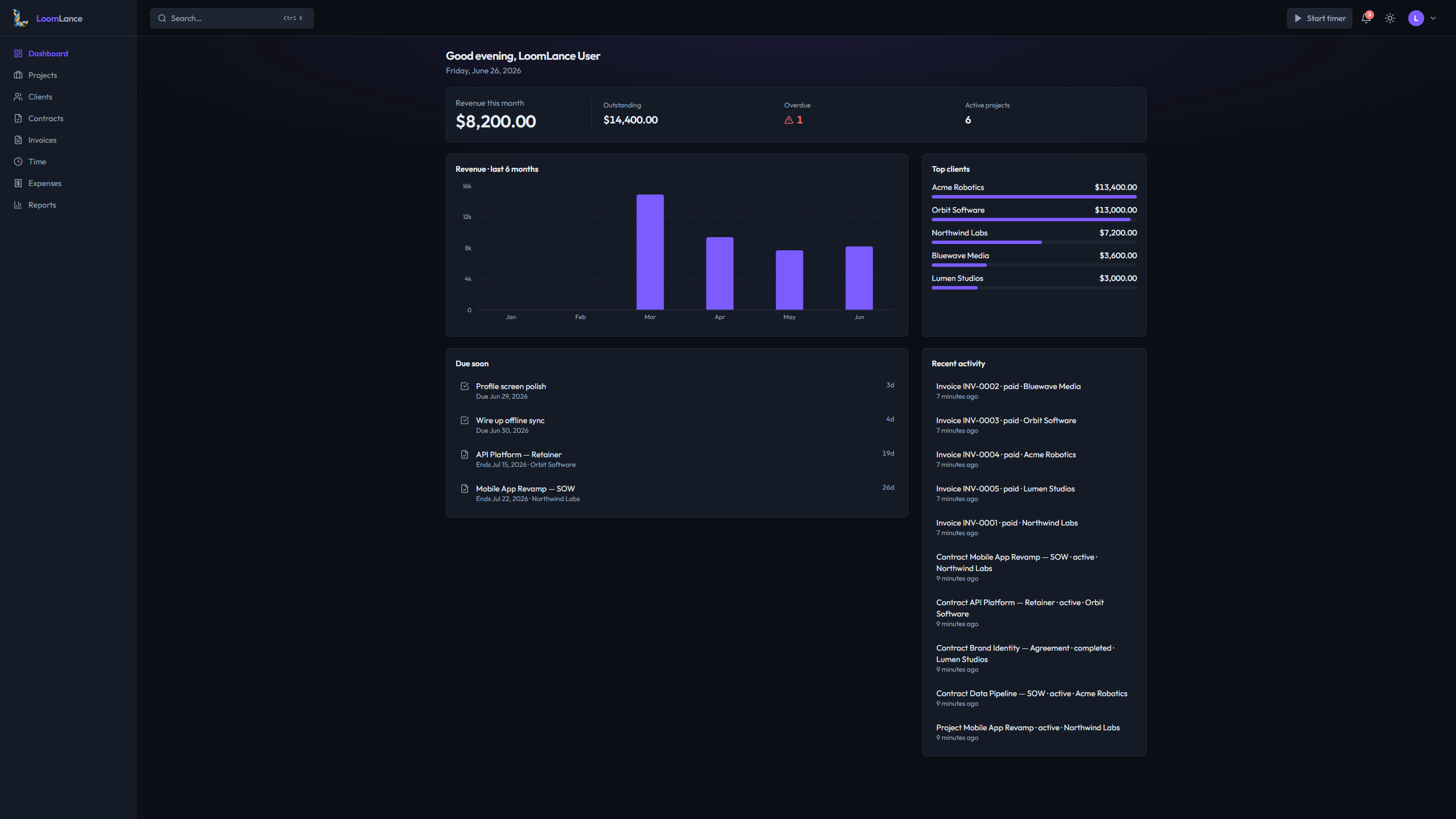Toggle light theme with sun icon
1456x819 pixels.
click(1390, 18)
